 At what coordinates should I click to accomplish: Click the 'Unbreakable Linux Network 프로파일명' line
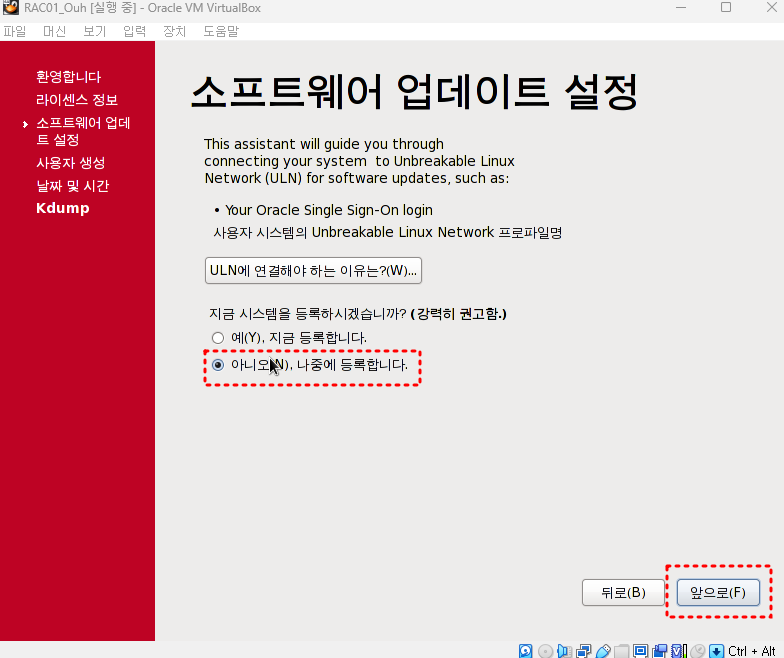click(x=388, y=232)
